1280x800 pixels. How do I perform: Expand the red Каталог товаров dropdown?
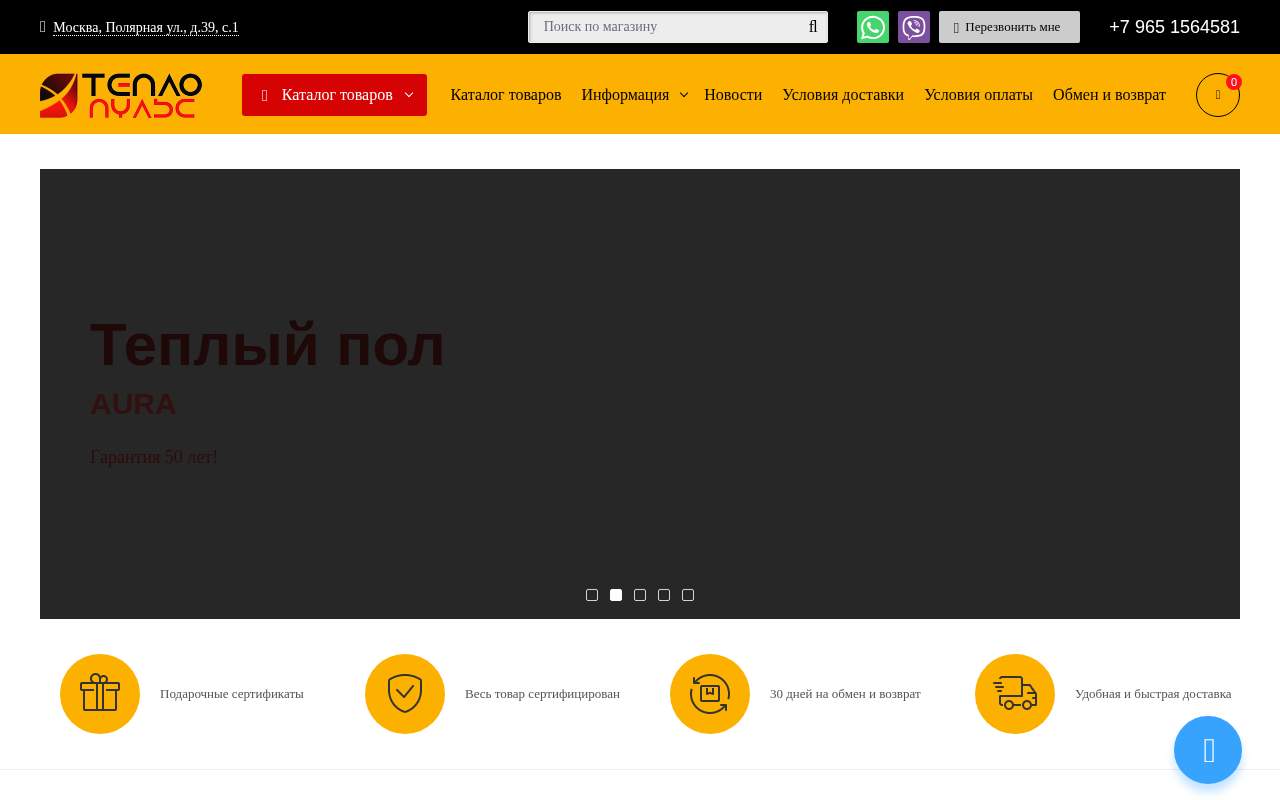tap(334, 95)
